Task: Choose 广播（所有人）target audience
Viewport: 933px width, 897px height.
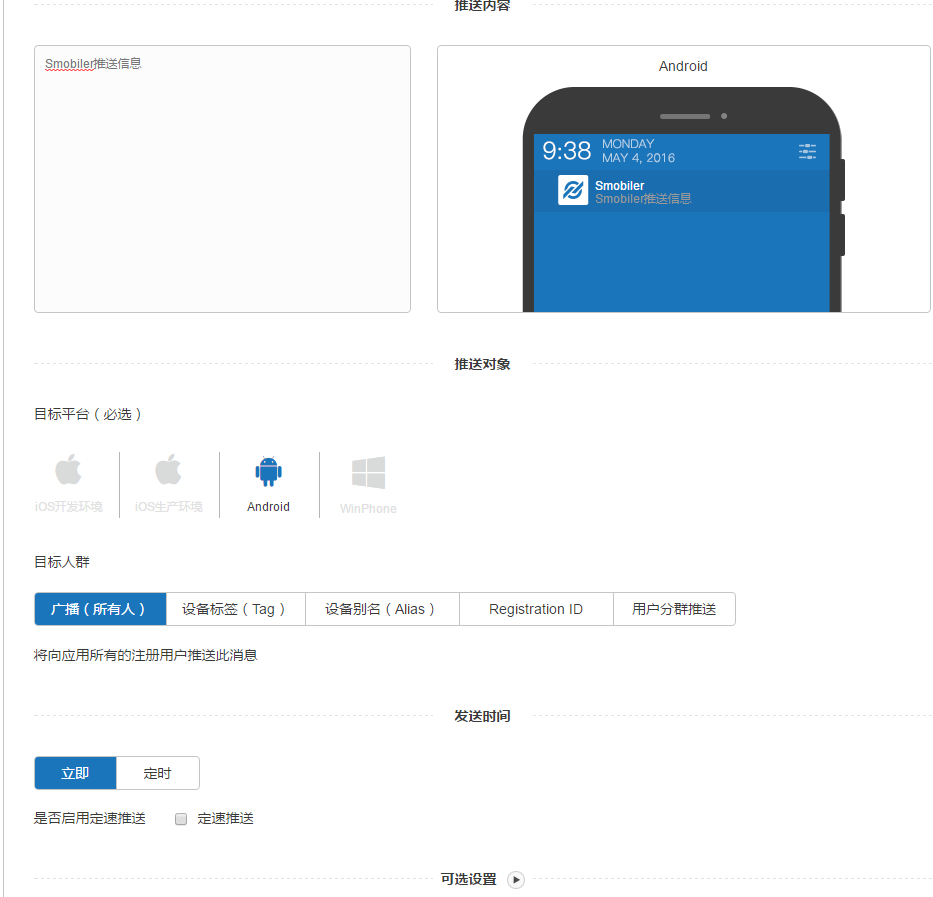Action: point(100,609)
